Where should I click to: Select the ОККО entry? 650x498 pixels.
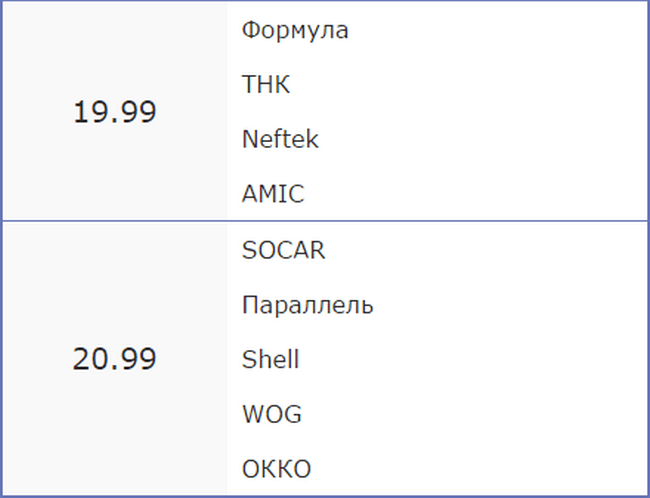pos(276,469)
